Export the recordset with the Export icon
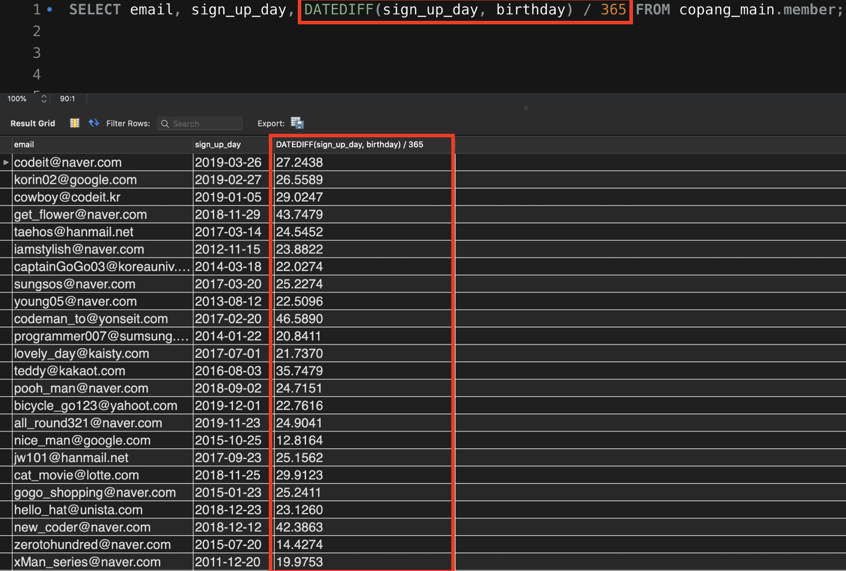The height and width of the screenshot is (571, 846). click(x=297, y=123)
